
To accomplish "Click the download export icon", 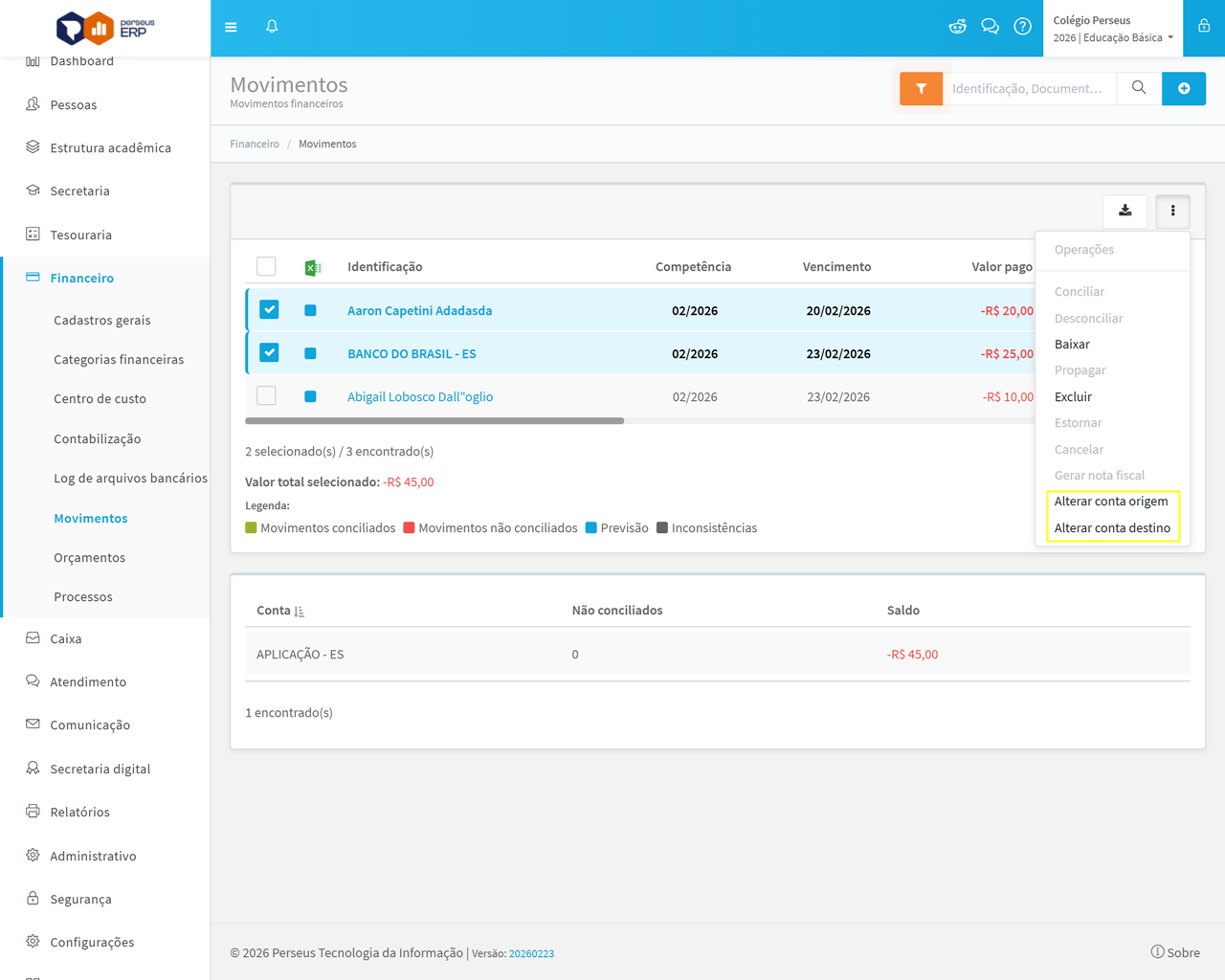I will (1125, 211).
